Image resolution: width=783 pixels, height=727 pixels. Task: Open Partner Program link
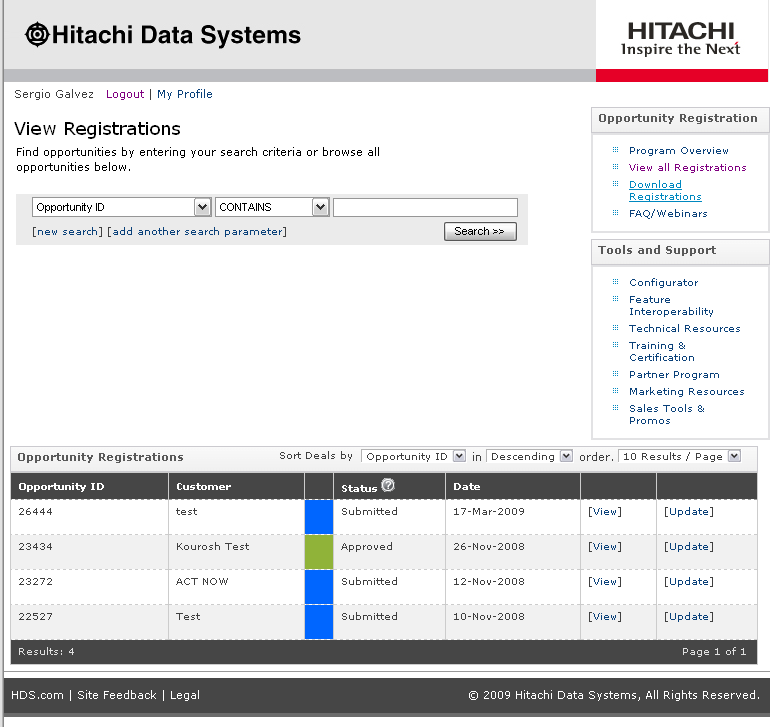point(674,374)
